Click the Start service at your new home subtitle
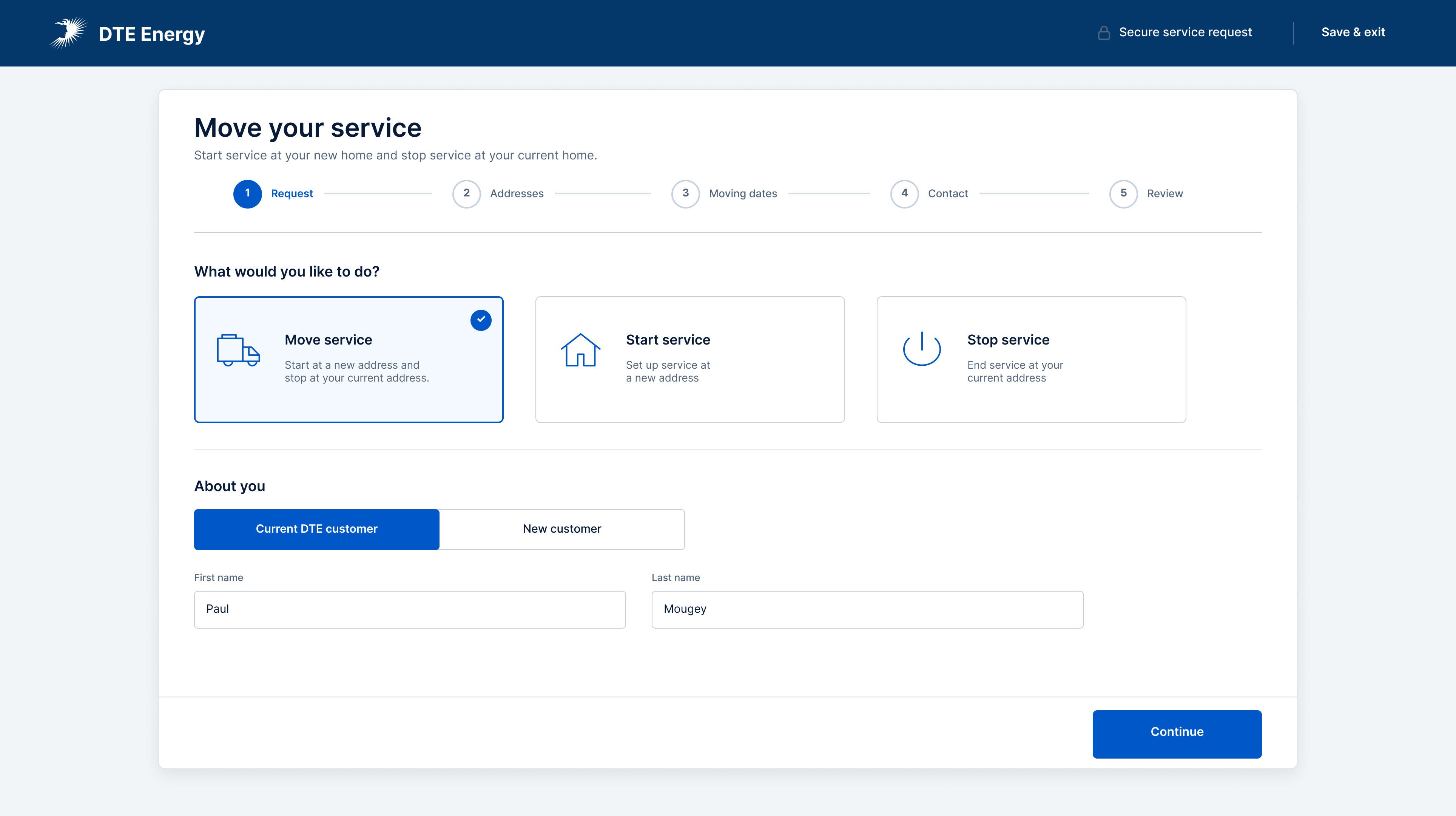This screenshot has height=816, width=1456. pos(395,156)
